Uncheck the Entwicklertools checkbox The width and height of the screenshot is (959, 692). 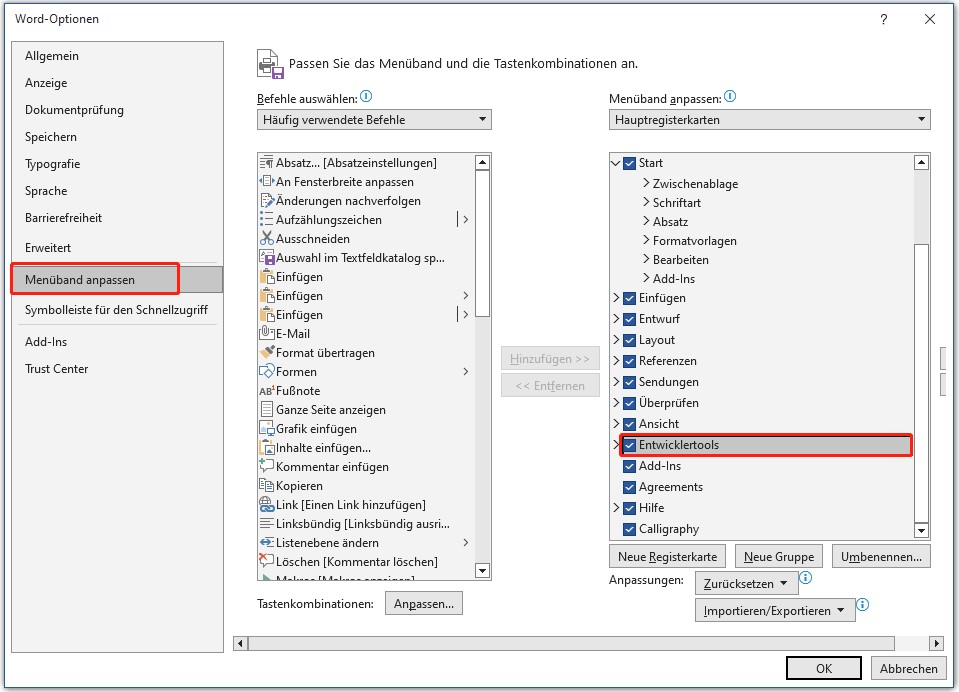[632, 444]
